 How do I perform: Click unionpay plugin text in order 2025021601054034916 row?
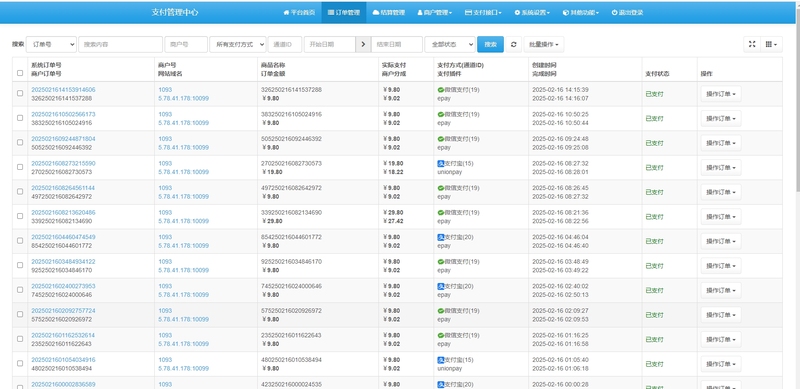(x=449, y=369)
